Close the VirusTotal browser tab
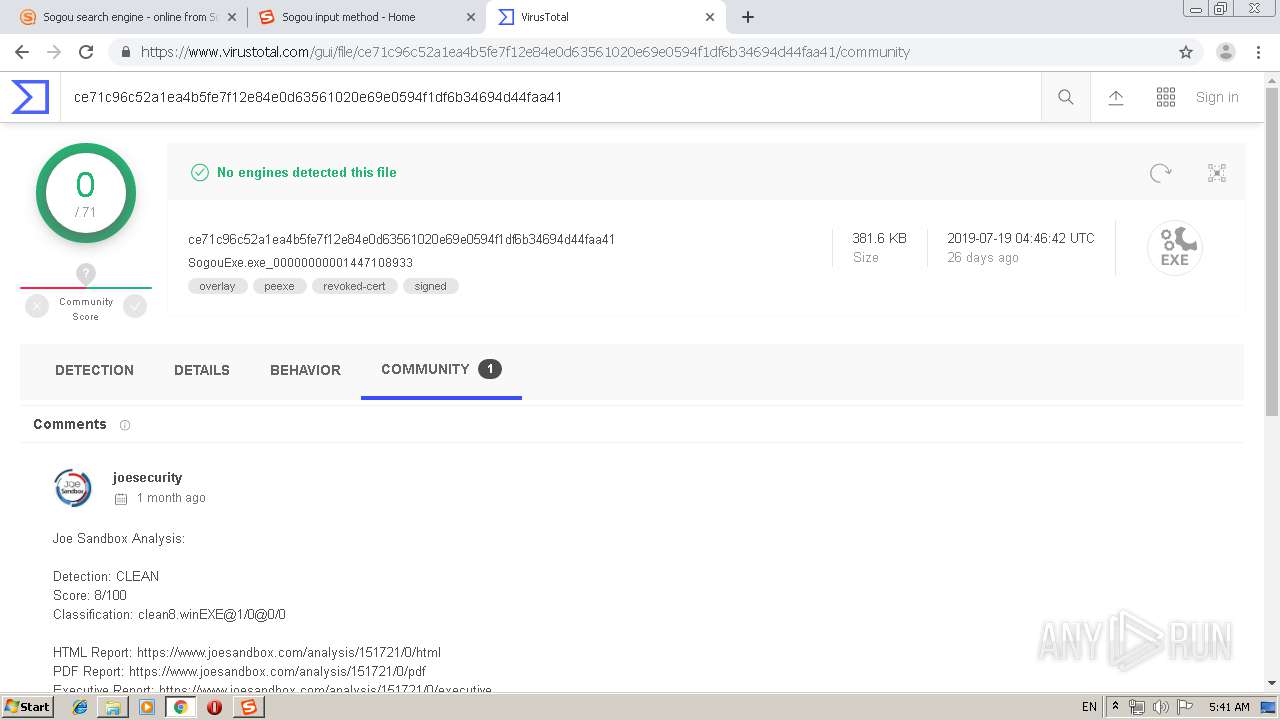This screenshot has height=720, width=1280. 710,17
